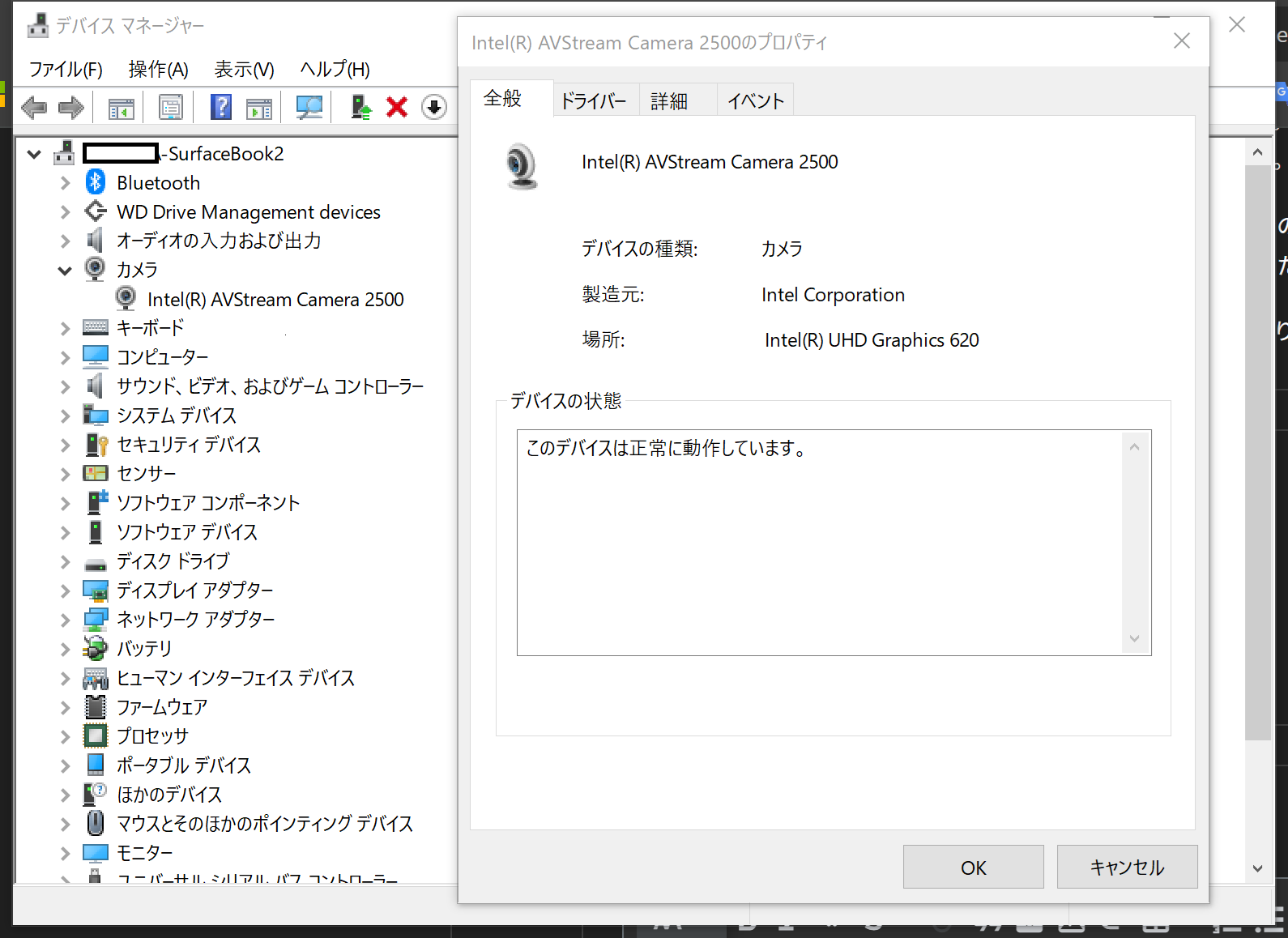Click the Scan for hardware changes icon
1288x938 pixels.
pos(309,107)
